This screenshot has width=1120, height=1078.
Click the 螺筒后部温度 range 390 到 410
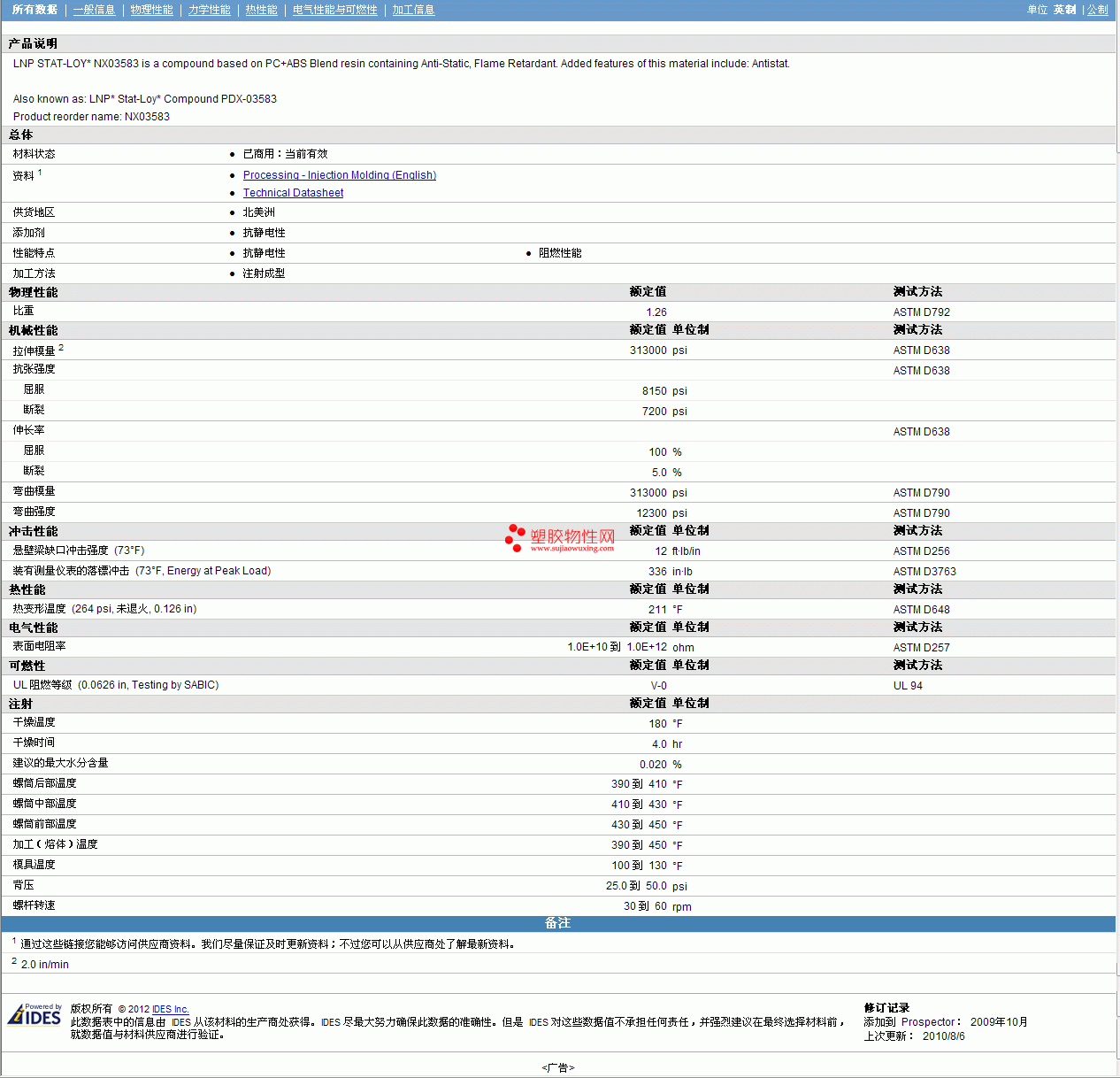(x=639, y=784)
